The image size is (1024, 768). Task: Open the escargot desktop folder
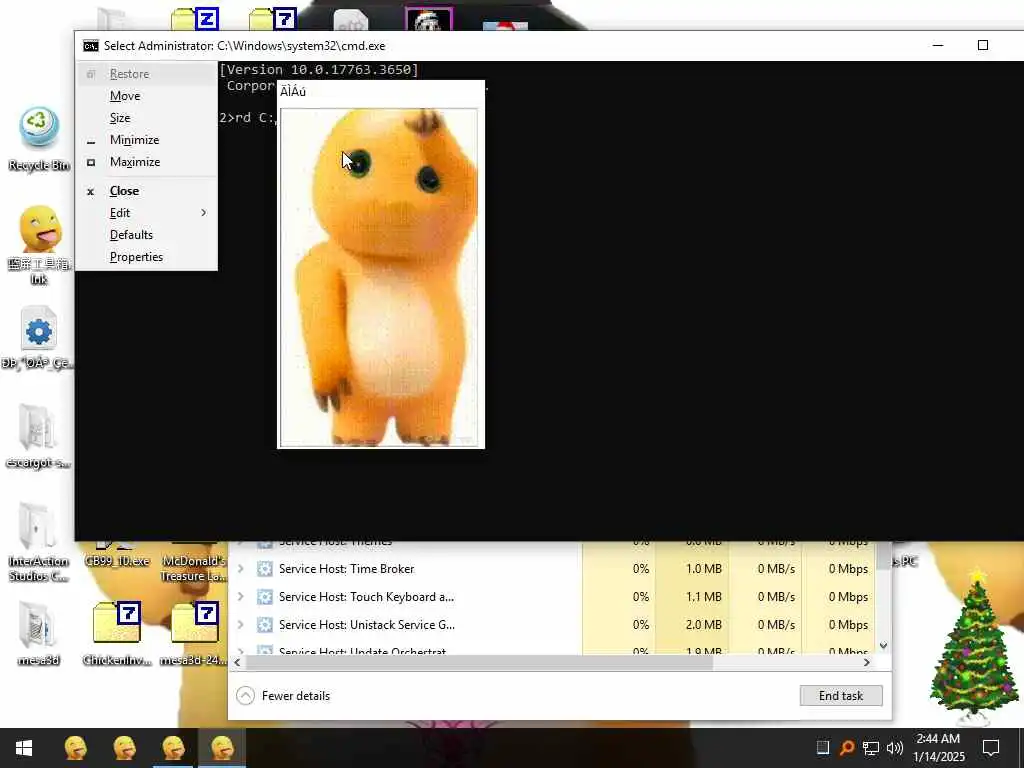click(37, 436)
